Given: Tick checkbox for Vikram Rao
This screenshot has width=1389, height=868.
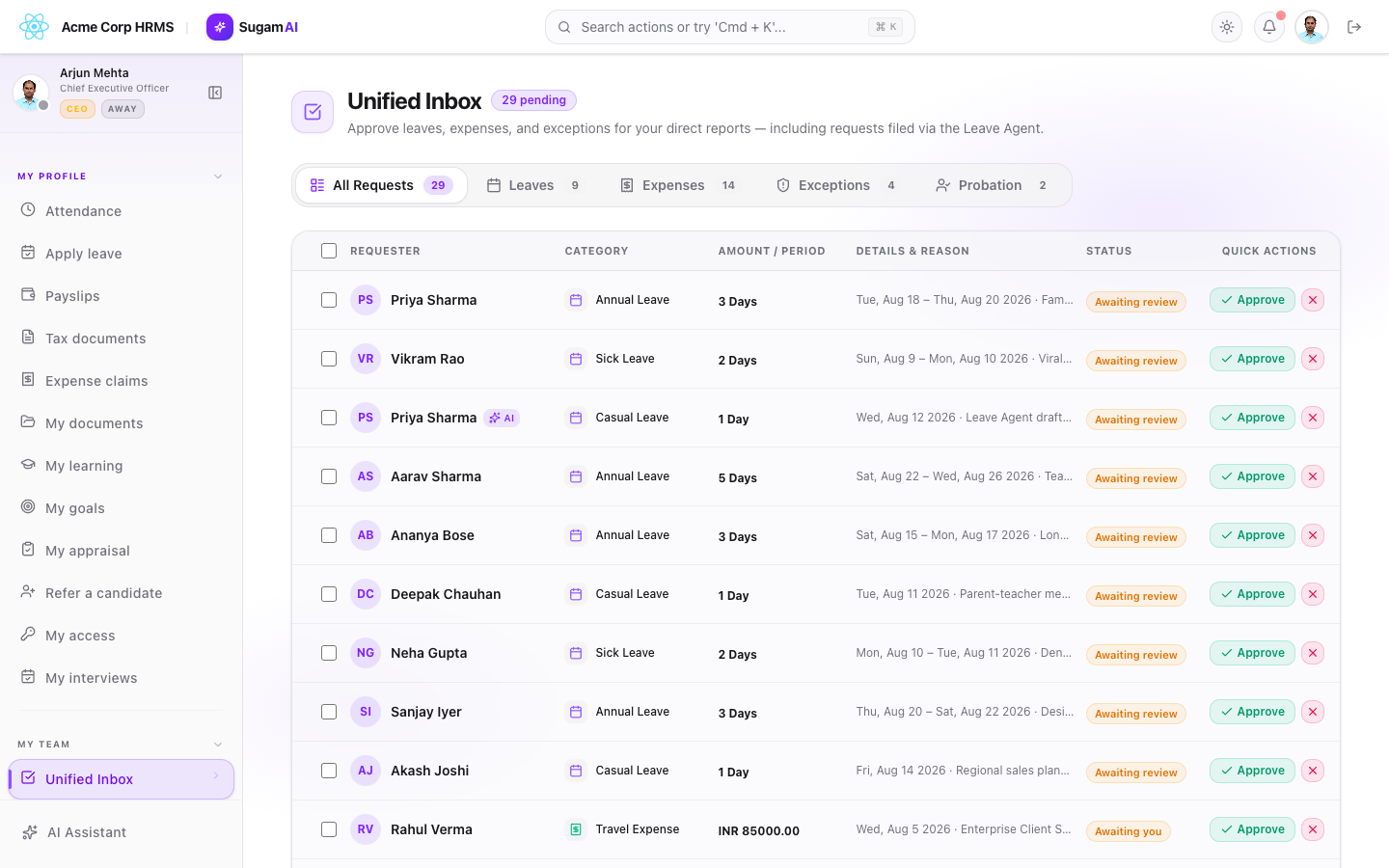Looking at the screenshot, I should (329, 359).
